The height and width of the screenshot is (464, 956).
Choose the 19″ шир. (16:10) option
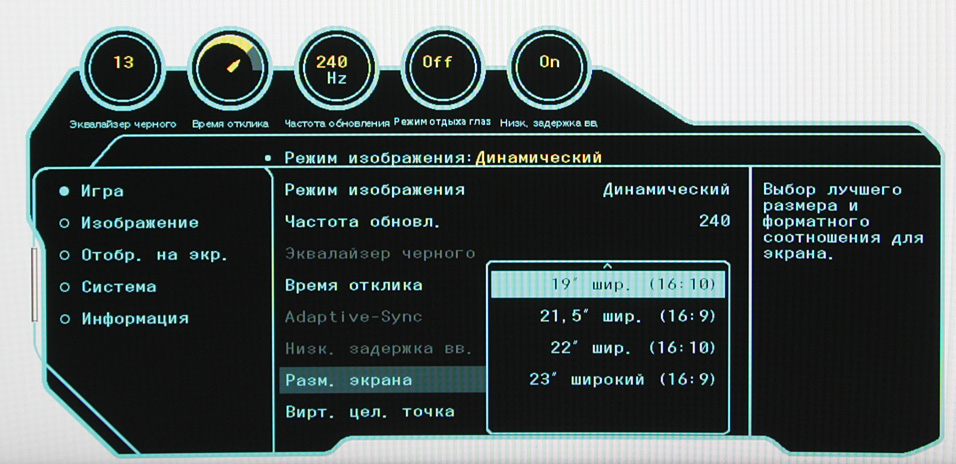[x=608, y=285]
